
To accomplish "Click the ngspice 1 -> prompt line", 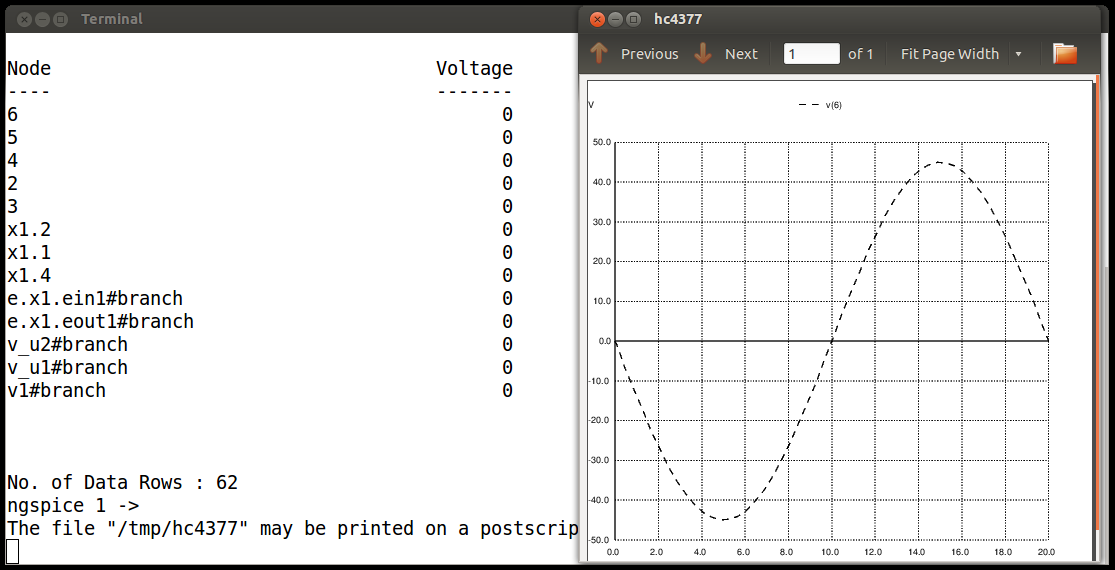I will (x=73, y=506).
